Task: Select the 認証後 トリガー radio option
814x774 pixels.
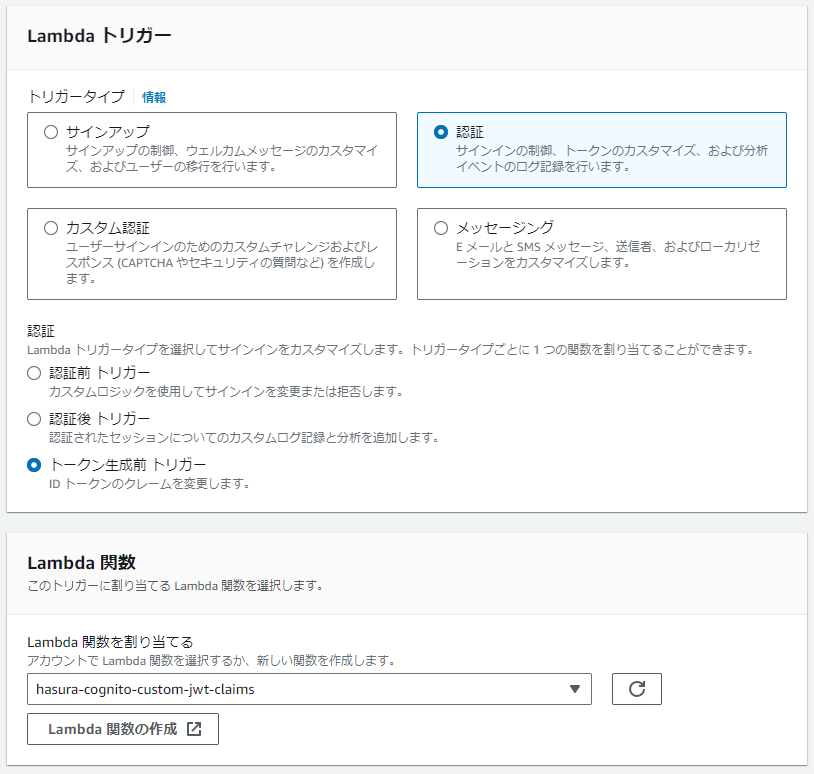Action: [34, 419]
